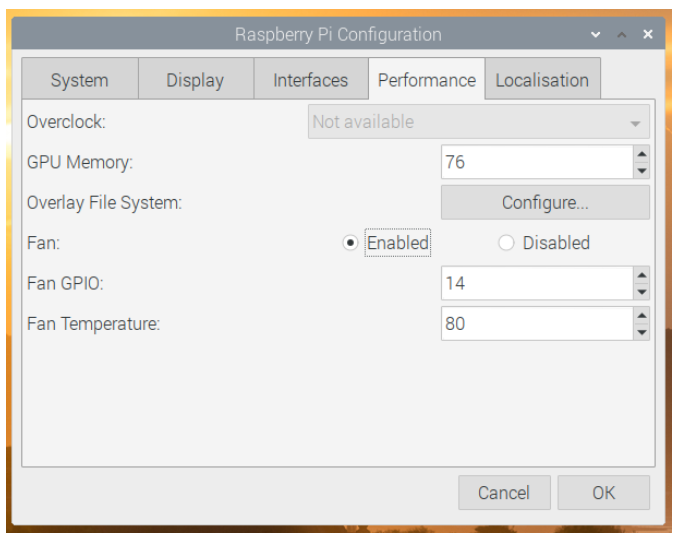
Task: Select Disabled for the fan
Action: point(506,243)
